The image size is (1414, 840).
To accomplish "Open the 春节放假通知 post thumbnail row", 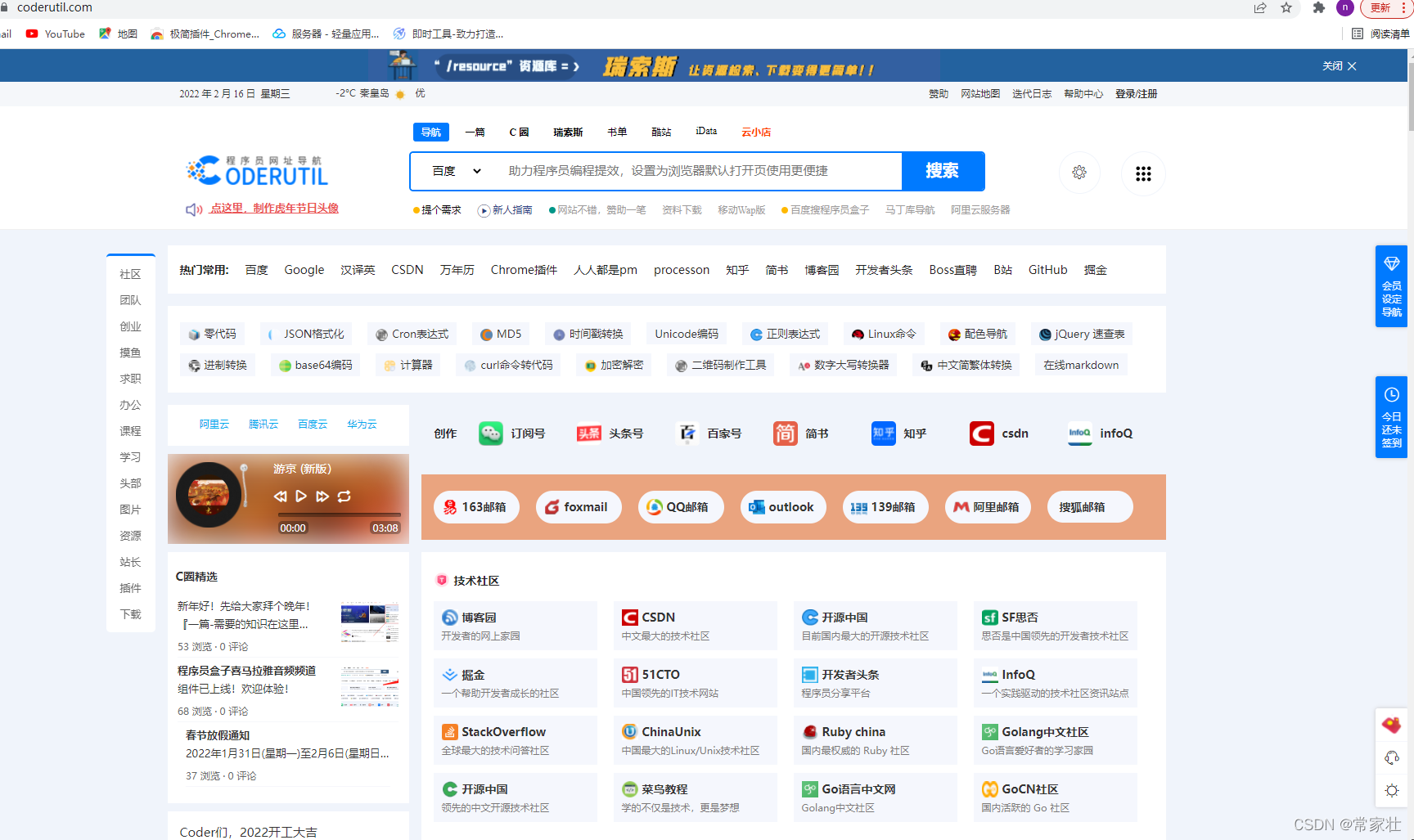I will pos(288,755).
